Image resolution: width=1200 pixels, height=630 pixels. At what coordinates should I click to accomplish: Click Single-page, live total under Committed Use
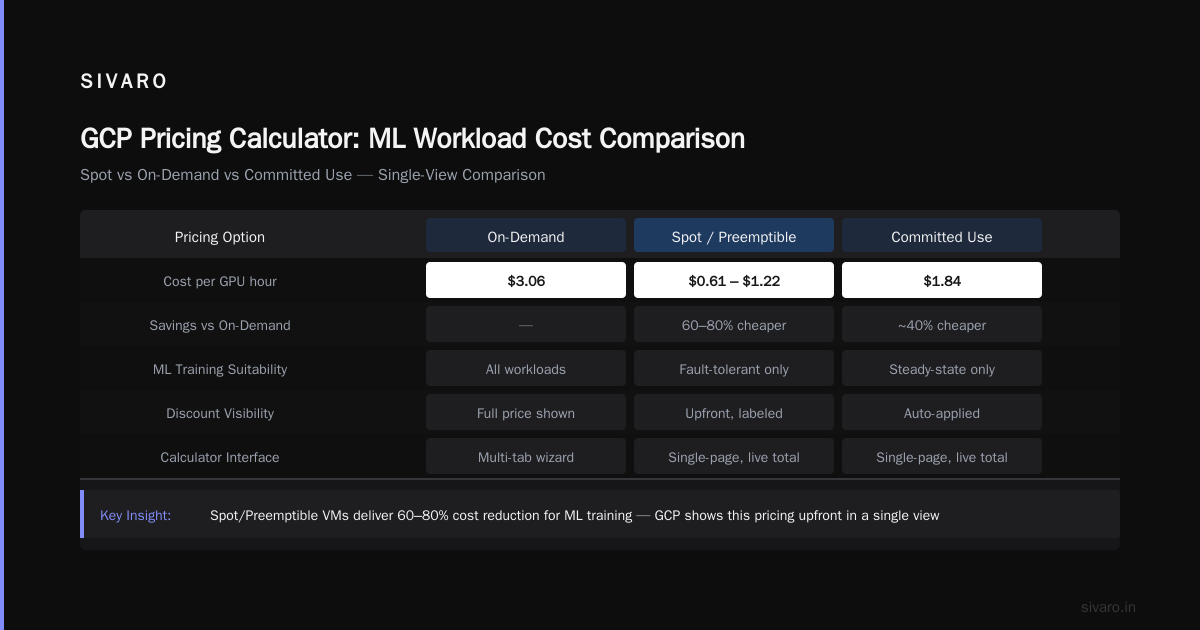click(x=942, y=457)
